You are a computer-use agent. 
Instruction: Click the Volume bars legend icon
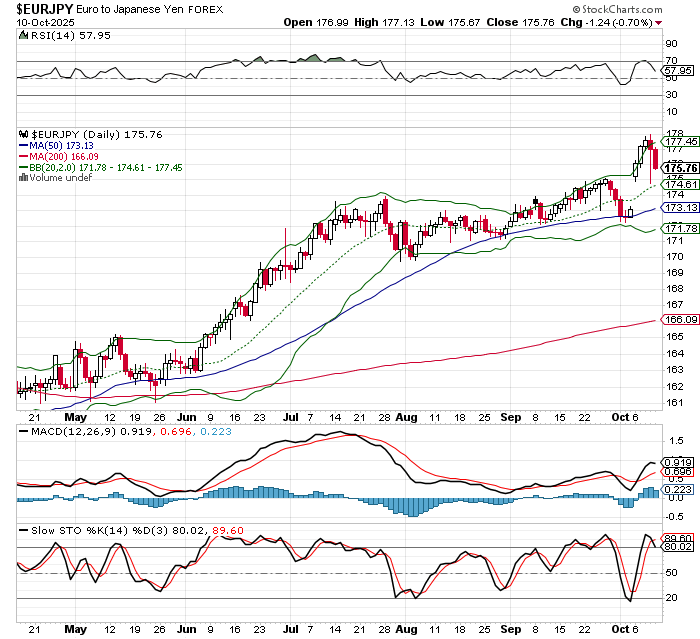point(24,178)
